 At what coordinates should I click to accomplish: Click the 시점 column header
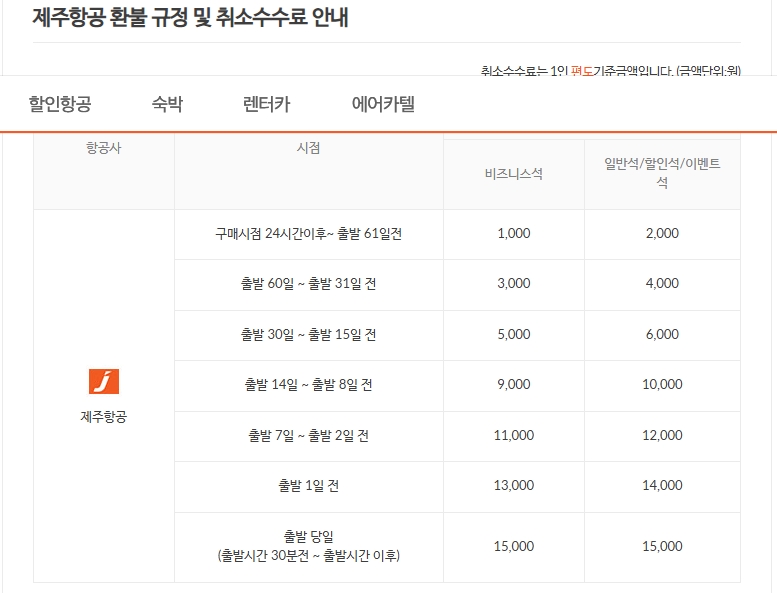click(x=308, y=148)
